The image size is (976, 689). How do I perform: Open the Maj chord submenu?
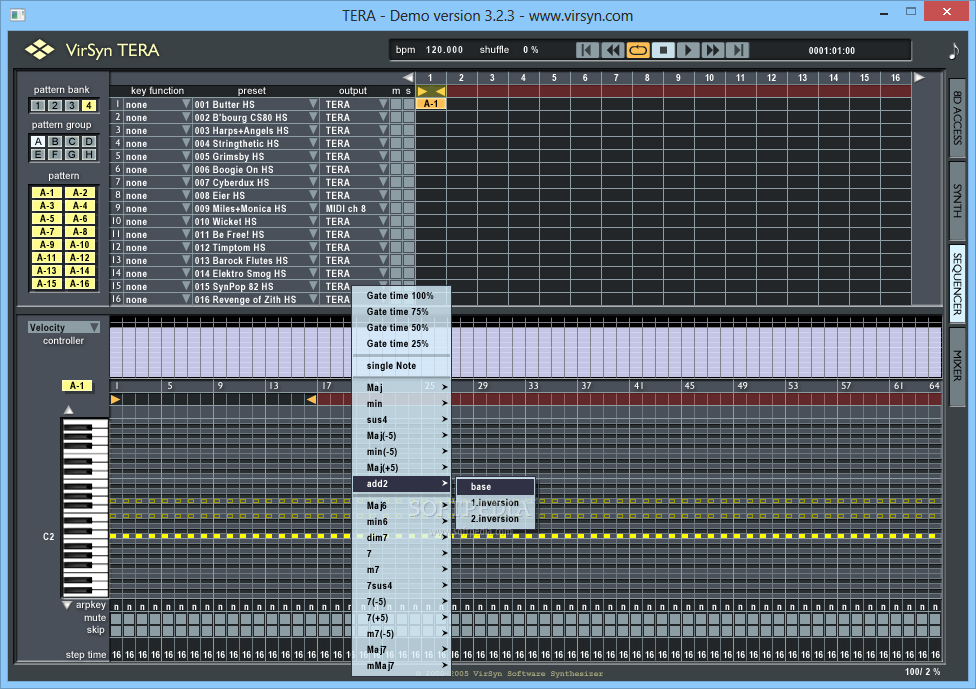(401, 387)
